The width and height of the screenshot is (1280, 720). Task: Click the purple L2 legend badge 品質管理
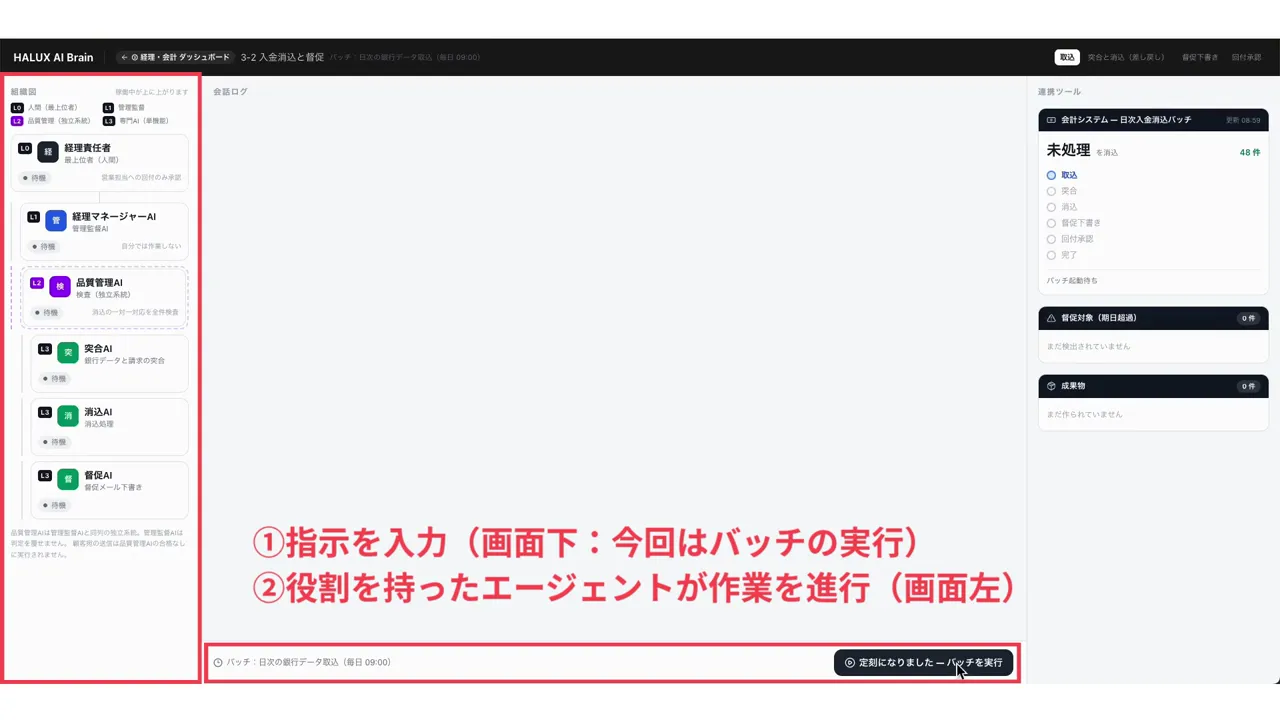[x=17, y=121]
